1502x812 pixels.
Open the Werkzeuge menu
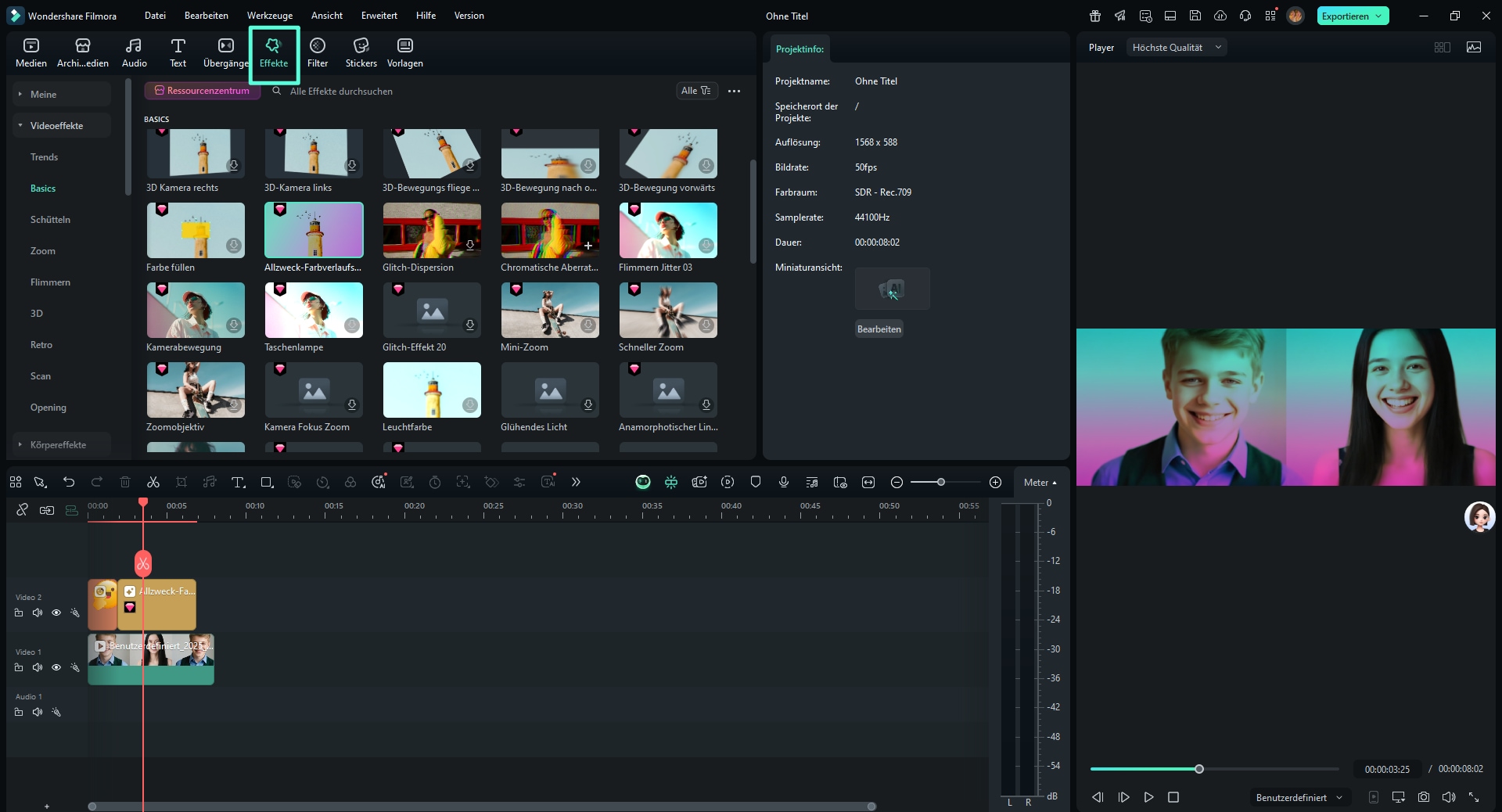pos(270,16)
